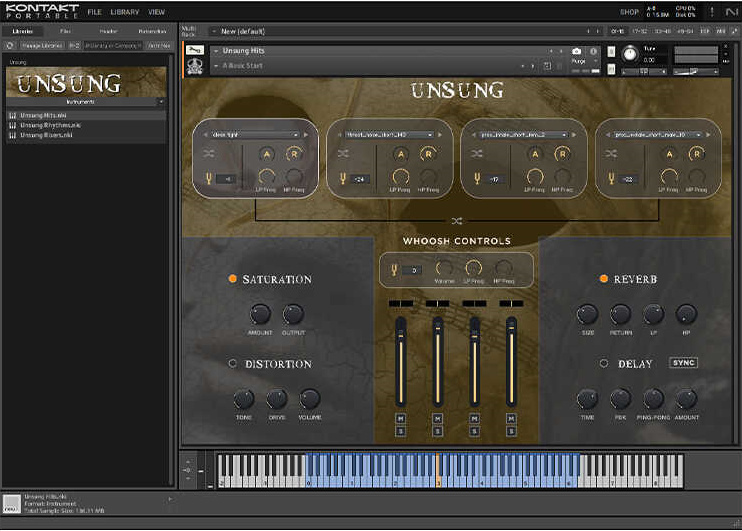Image resolution: width=742 pixels, height=531 pixels.
Task: Click the NI logo in top right
Action: (x=731, y=12)
